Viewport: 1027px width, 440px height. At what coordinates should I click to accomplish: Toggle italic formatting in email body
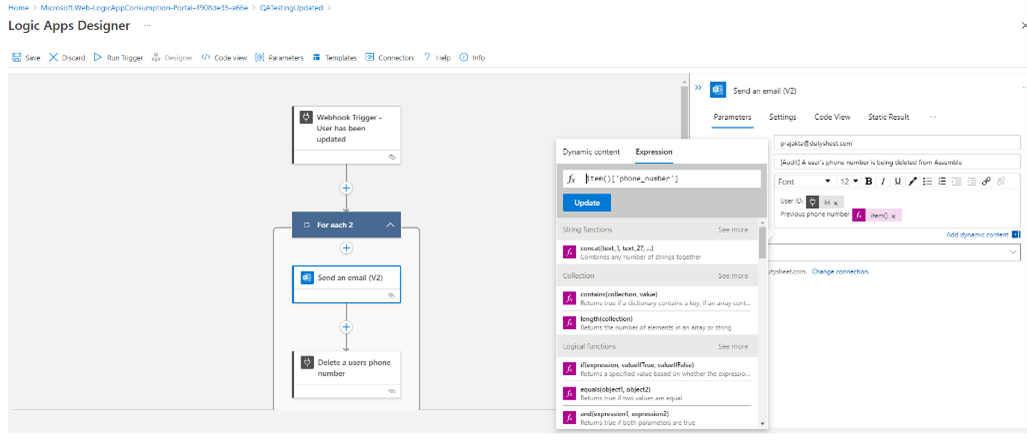click(x=883, y=182)
